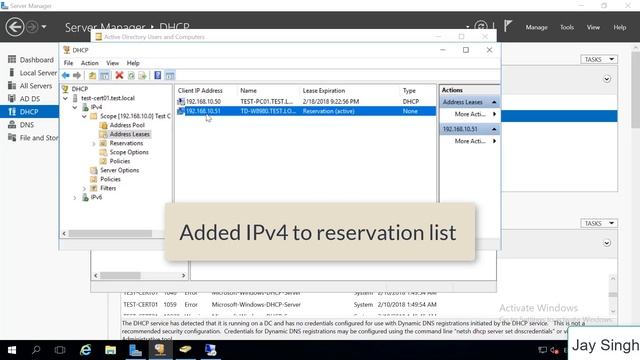Click the volume icon in system tray

point(554,350)
